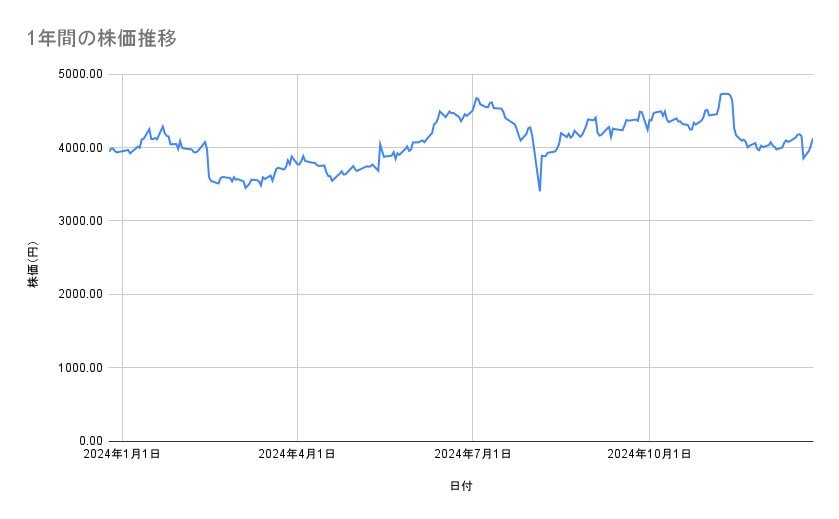Image resolution: width=839 pixels, height=519 pixels.
Task: Select the 2024年4月1日 date label
Action: click(x=297, y=455)
